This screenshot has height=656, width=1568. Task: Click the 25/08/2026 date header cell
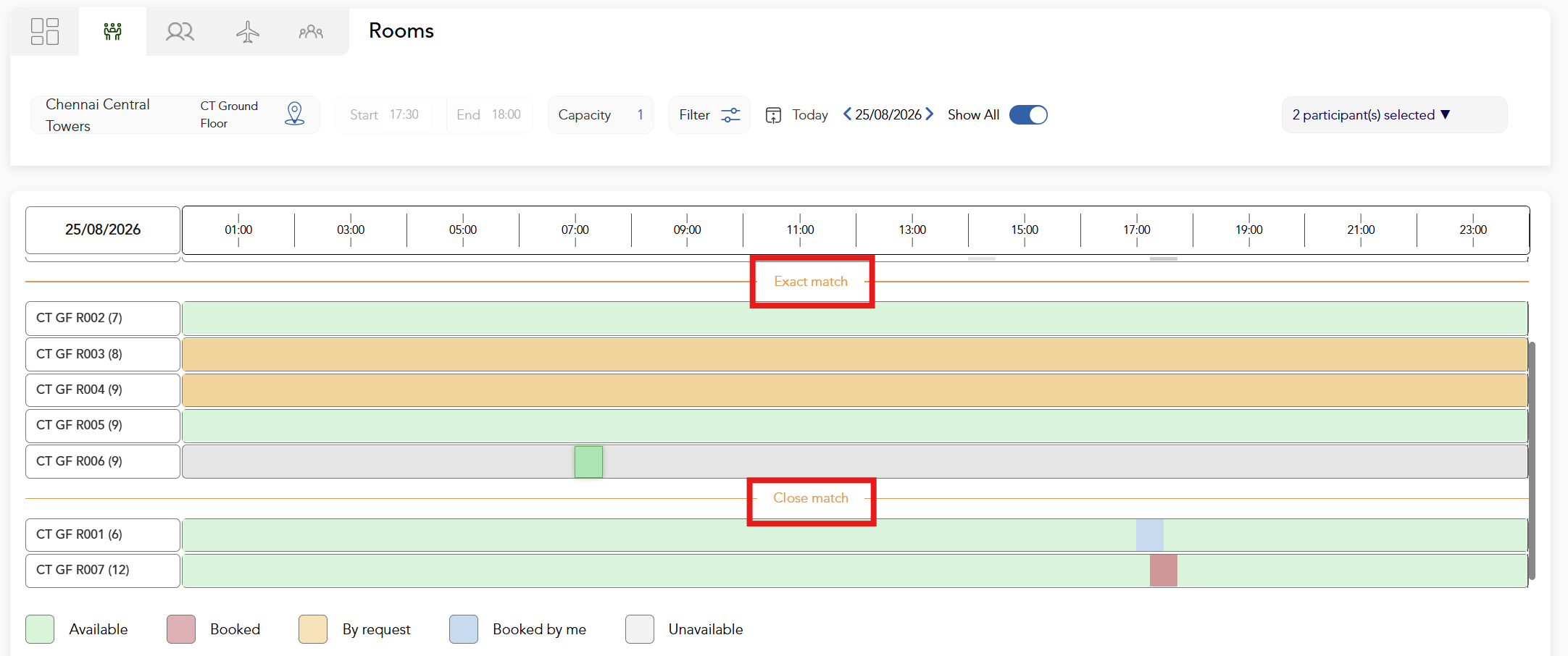click(103, 230)
